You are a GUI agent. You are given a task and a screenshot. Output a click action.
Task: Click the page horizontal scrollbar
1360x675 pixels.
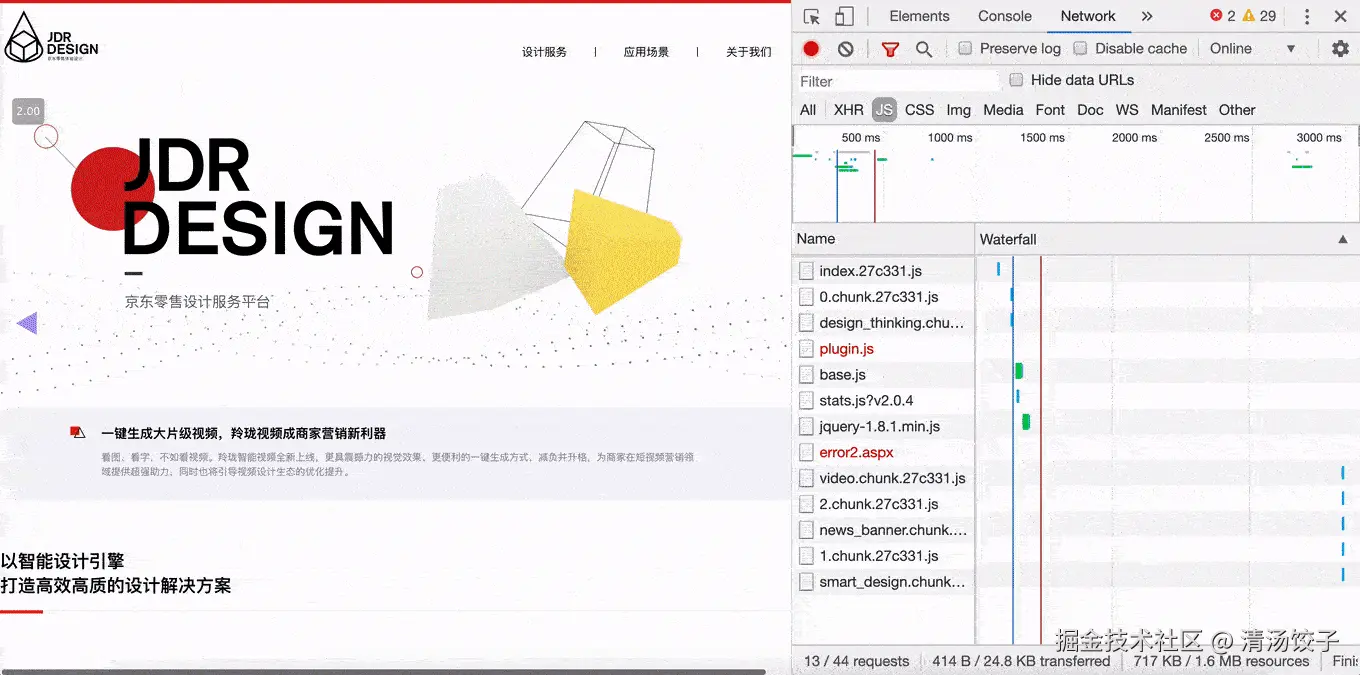click(383, 671)
